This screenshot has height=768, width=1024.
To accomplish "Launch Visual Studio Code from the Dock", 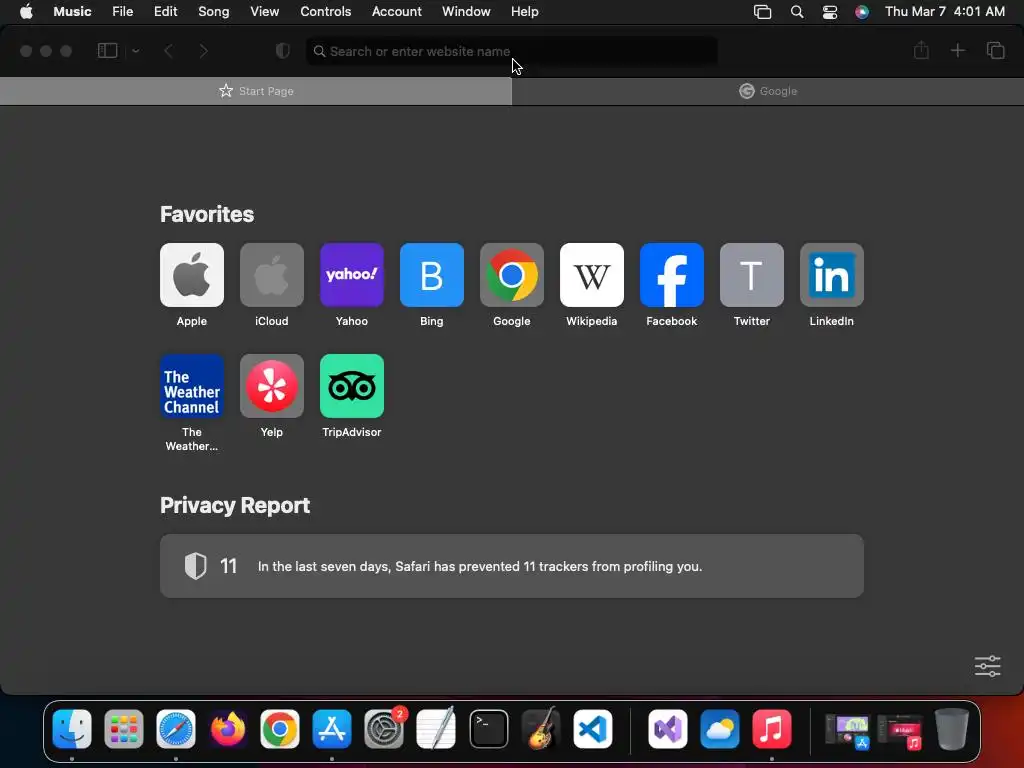I will [593, 729].
